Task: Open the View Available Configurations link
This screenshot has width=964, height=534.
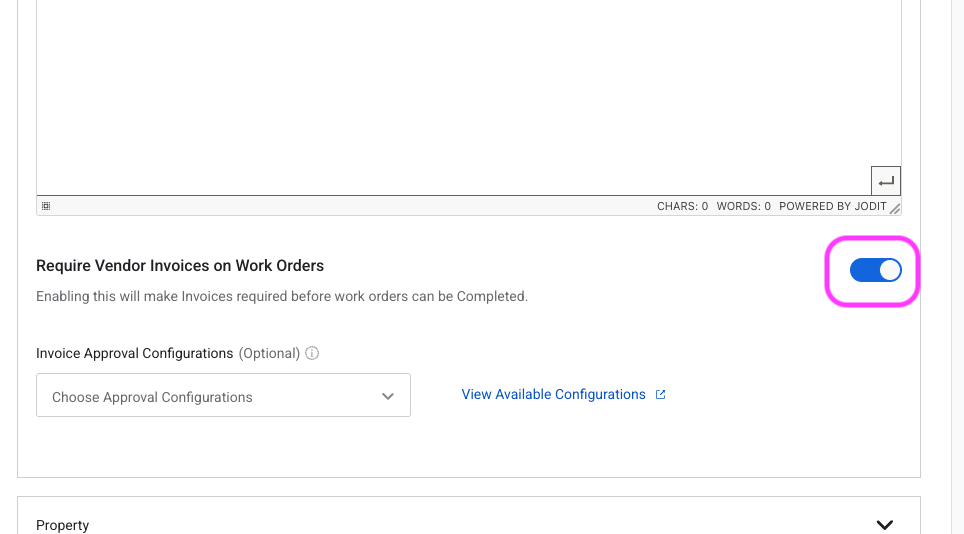Action: (553, 395)
